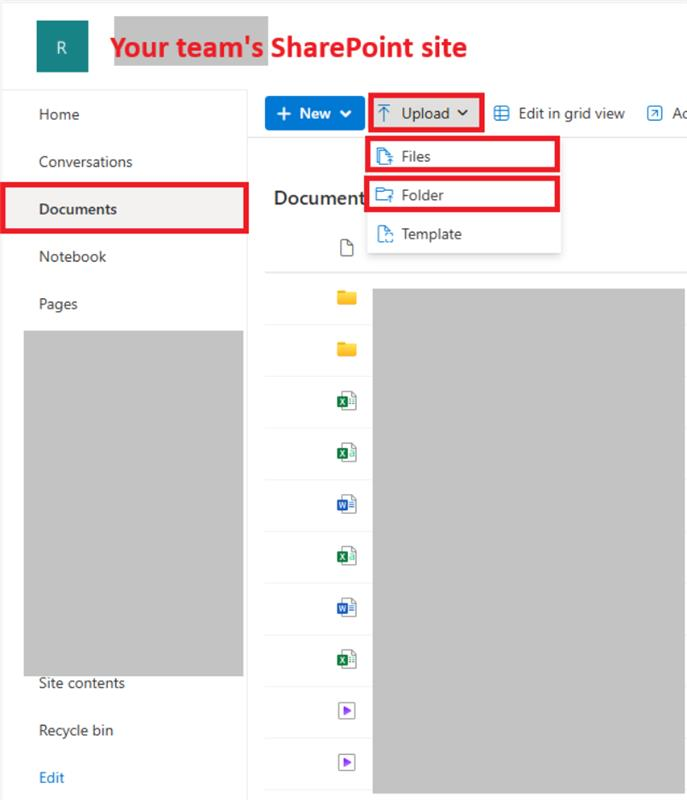The image size is (687, 800).
Task: Collapse the Upload dropdown chevron
Action: (x=463, y=113)
